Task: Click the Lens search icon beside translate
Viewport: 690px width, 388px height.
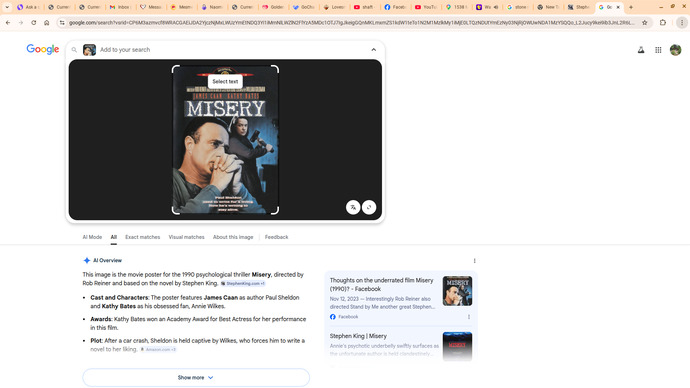Action: (369, 207)
